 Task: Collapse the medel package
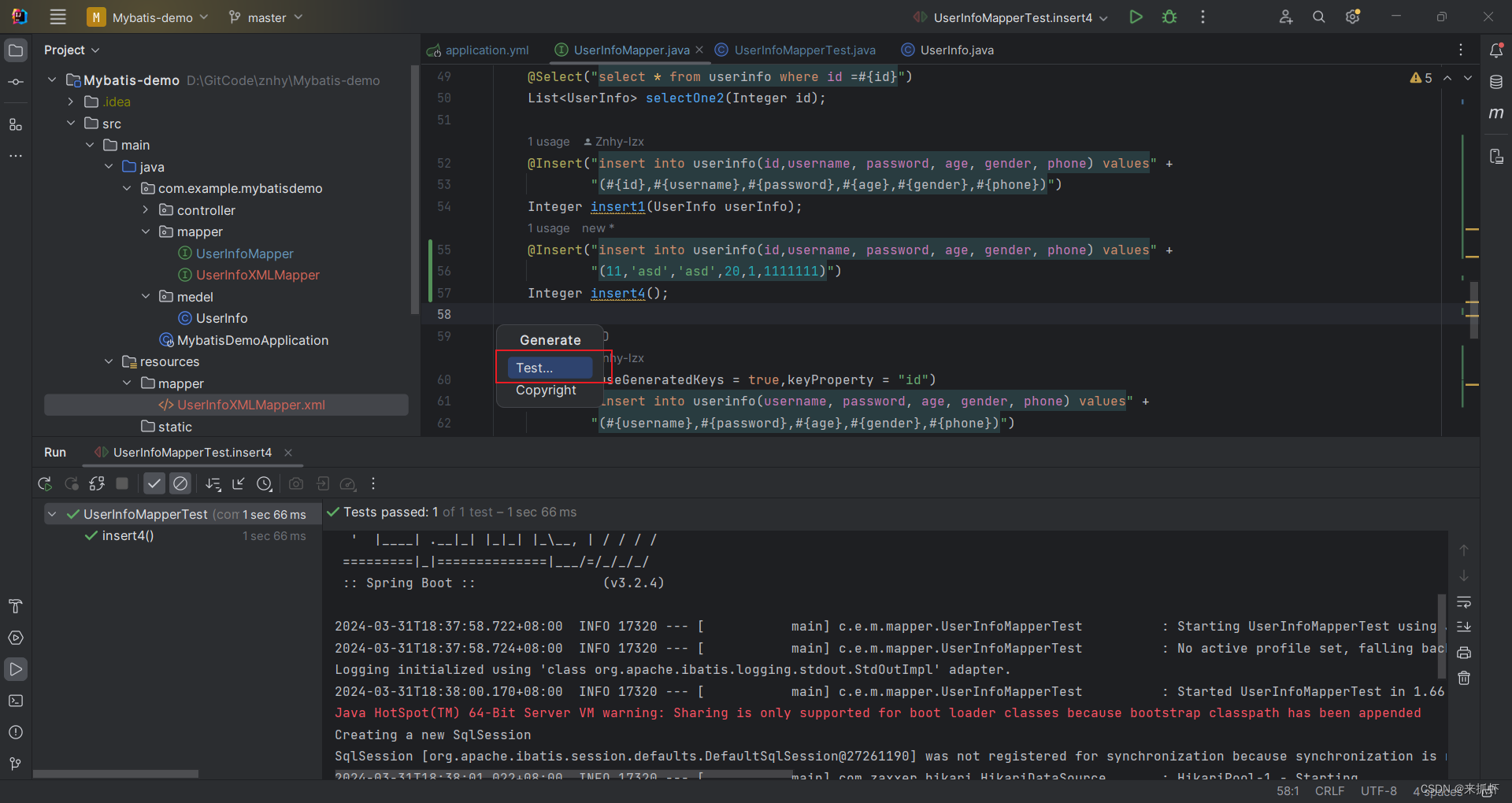tap(146, 296)
